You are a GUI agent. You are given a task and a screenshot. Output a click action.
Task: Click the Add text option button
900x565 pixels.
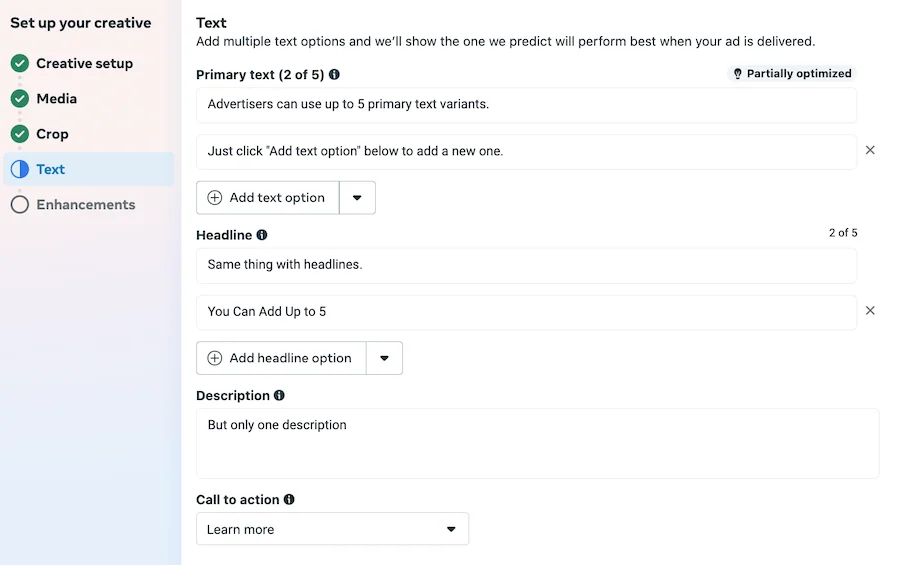(267, 198)
